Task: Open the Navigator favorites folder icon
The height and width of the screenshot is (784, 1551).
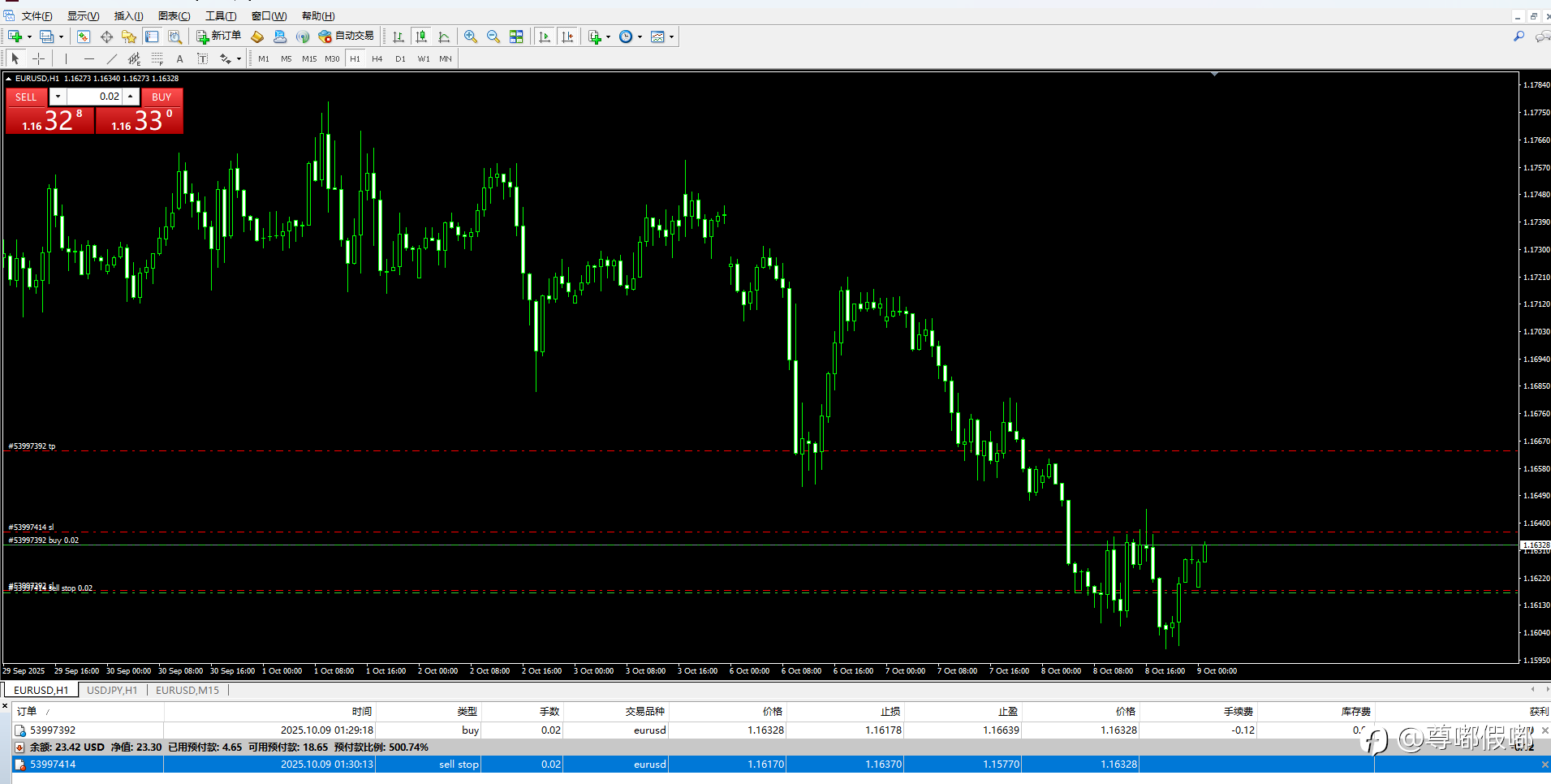Action: (x=129, y=37)
